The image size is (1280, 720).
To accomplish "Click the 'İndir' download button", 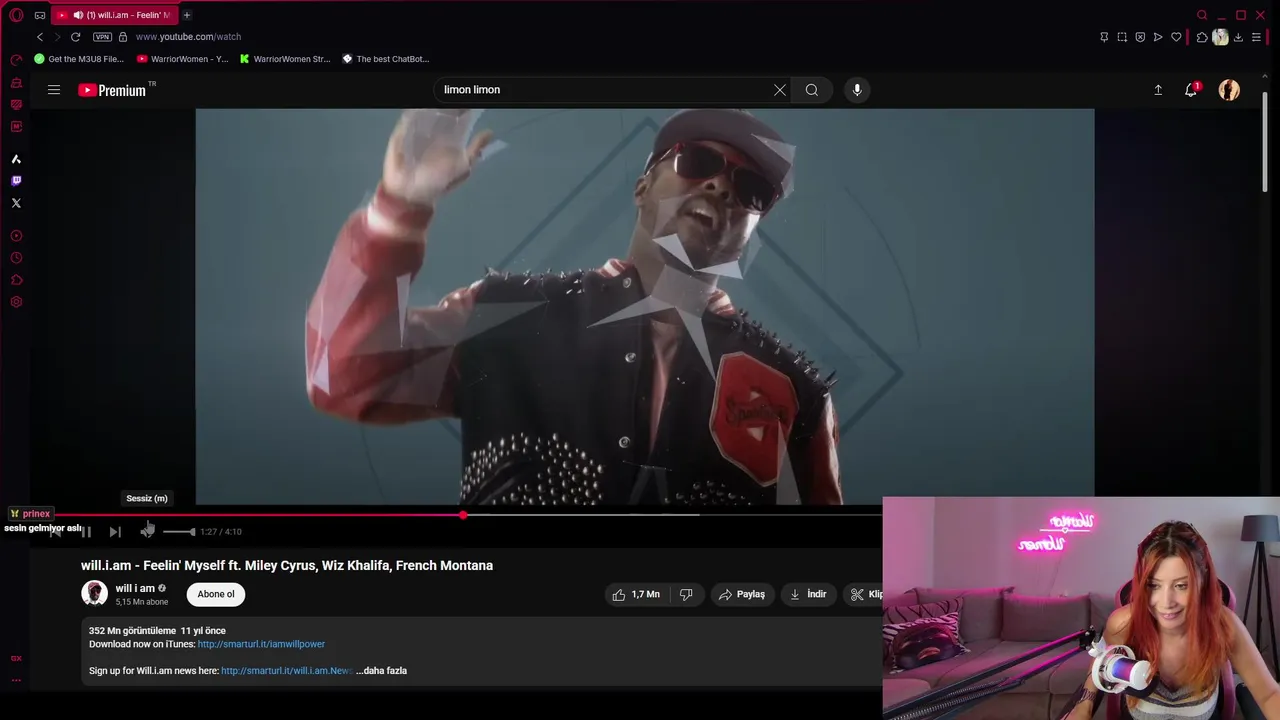I will click(x=808, y=594).
